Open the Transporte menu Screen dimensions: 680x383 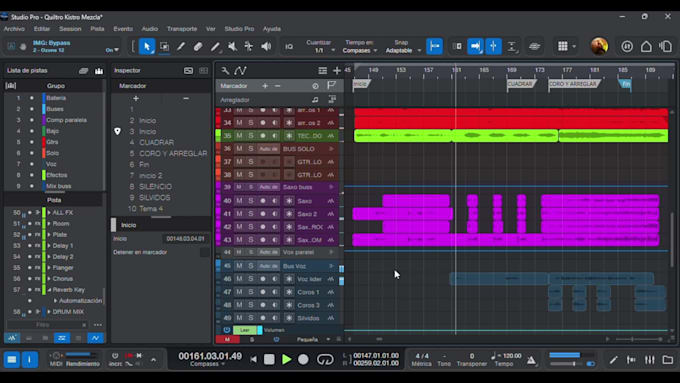pyautogui.click(x=182, y=29)
